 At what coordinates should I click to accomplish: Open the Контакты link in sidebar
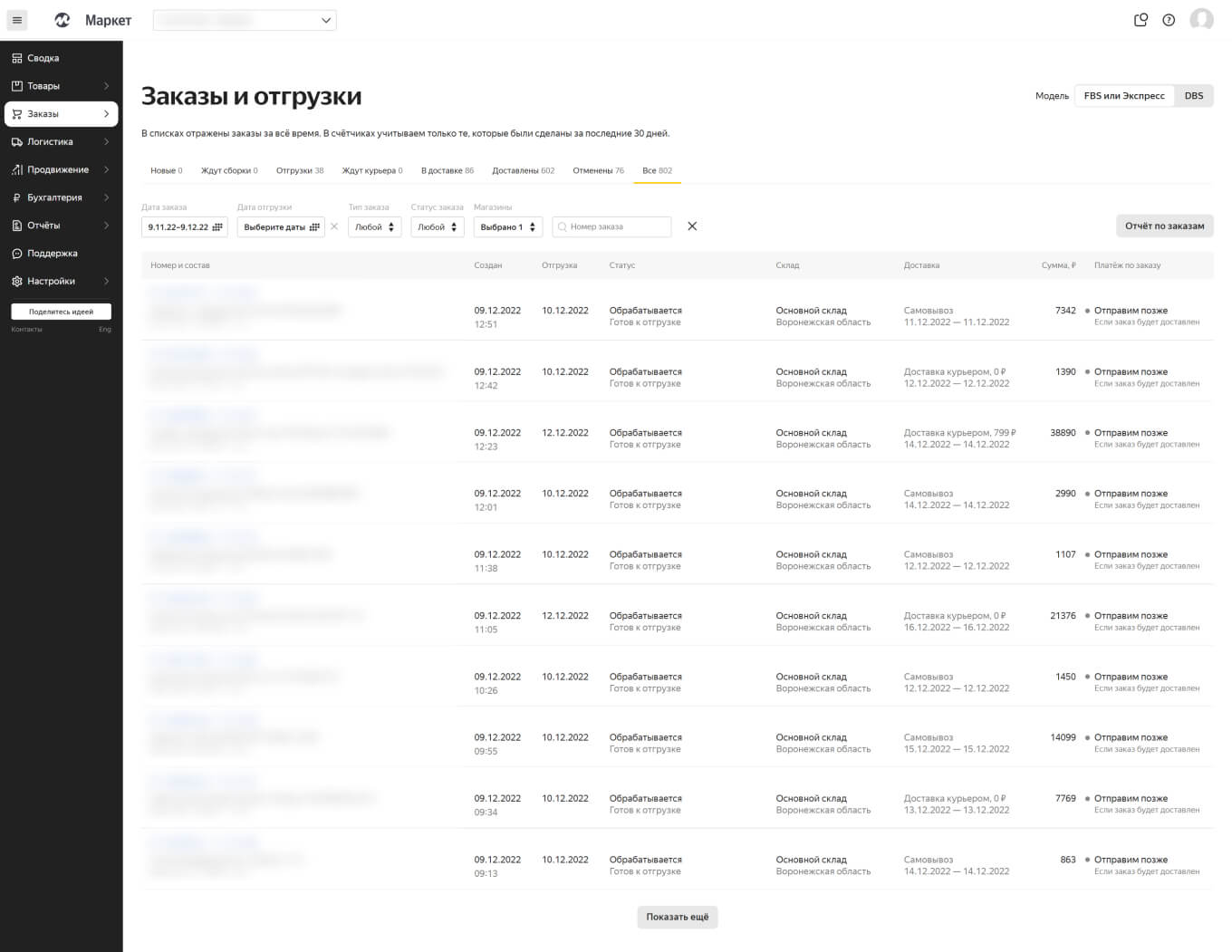point(26,330)
